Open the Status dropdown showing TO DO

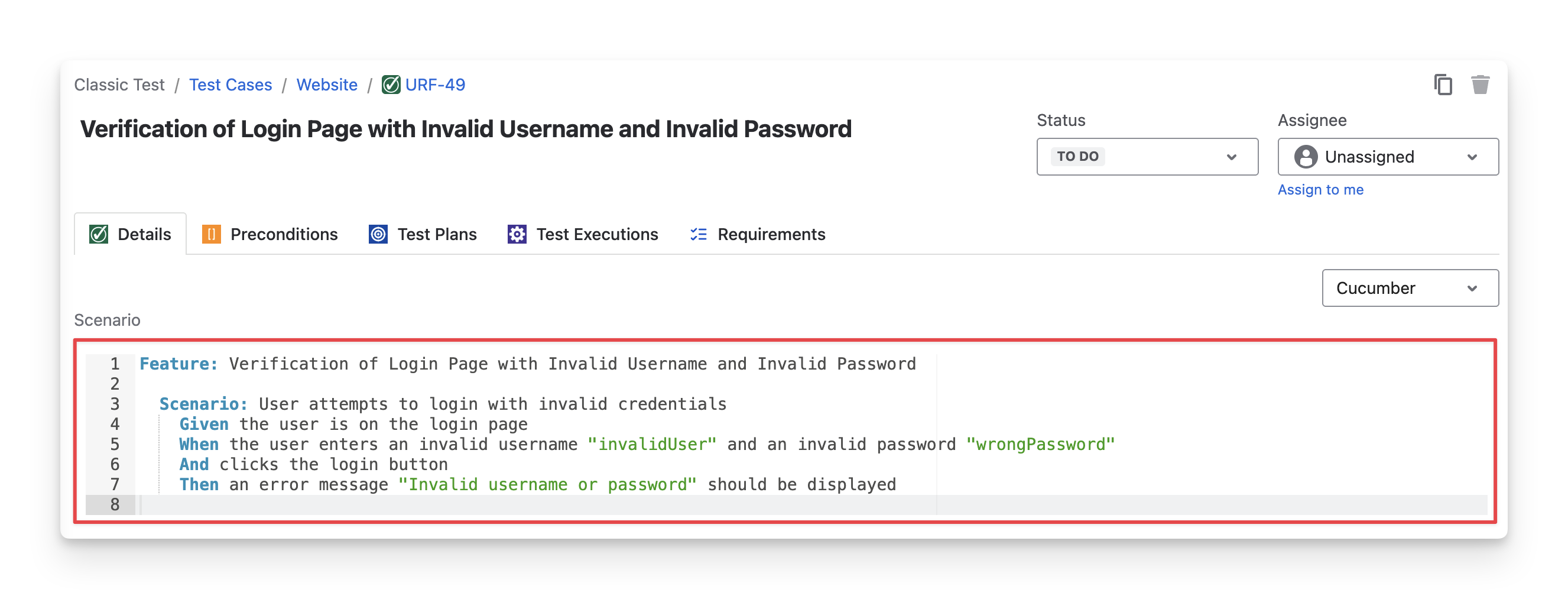coord(1147,157)
